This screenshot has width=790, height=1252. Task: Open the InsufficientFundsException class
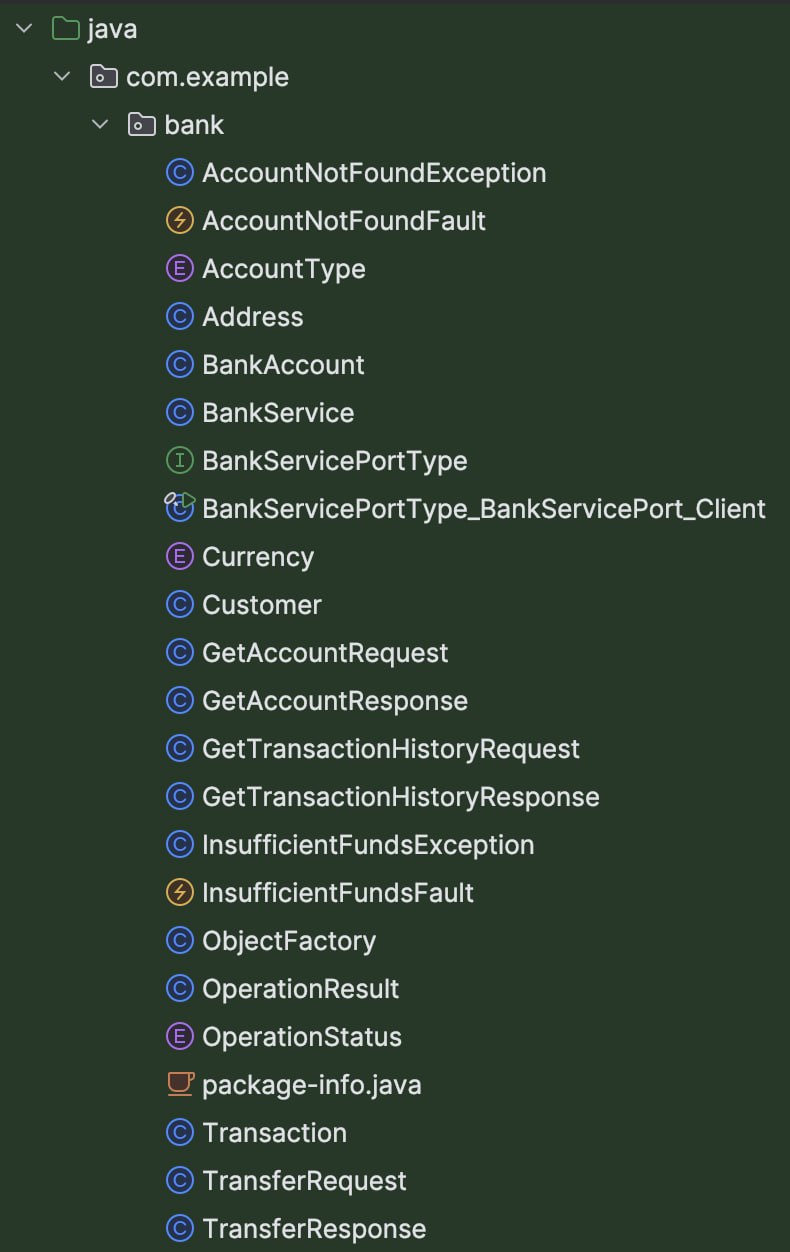pos(368,845)
